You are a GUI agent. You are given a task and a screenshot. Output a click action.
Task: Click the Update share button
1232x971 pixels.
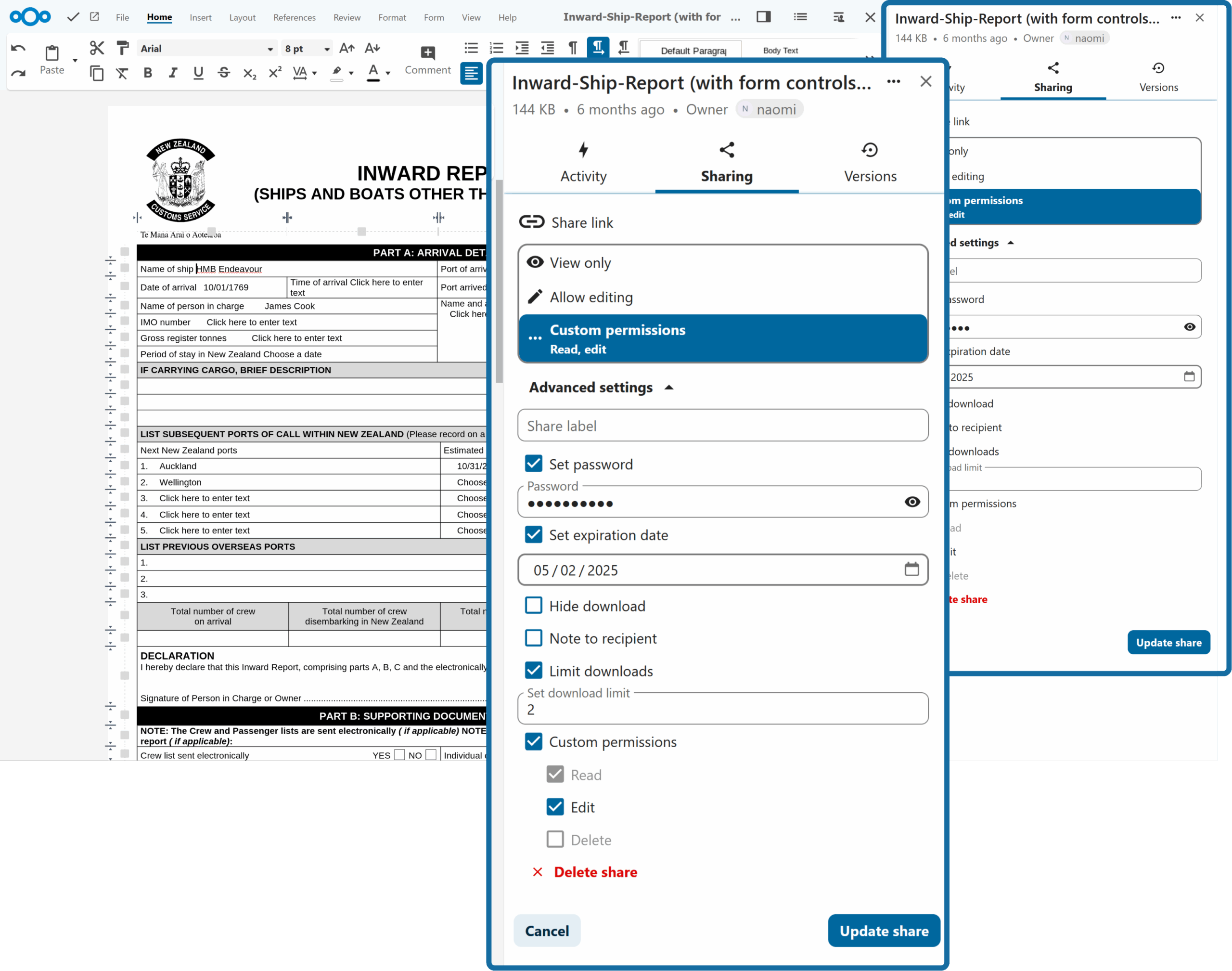884,931
